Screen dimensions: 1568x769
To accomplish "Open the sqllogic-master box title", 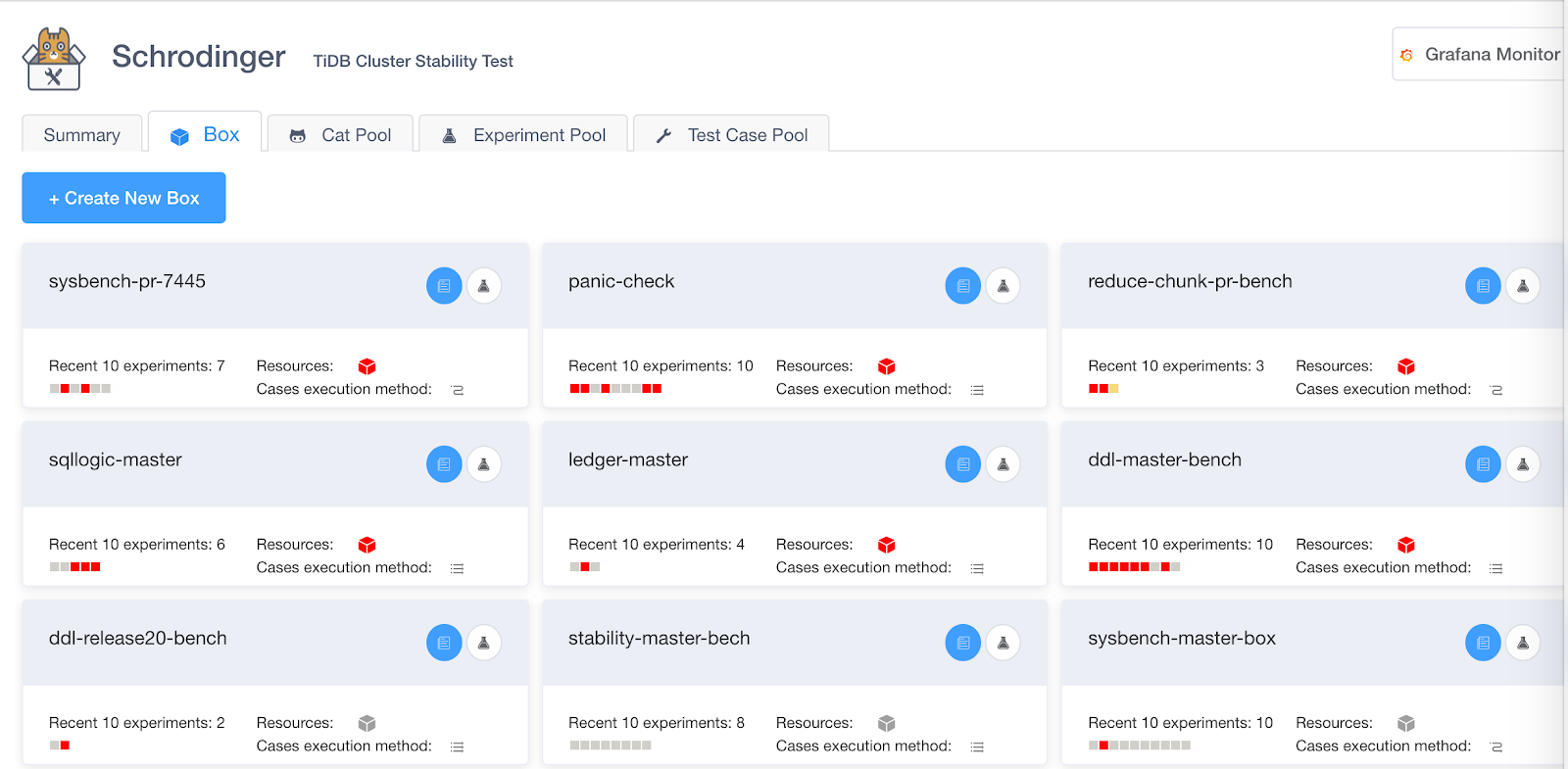I will coord(116,460).
